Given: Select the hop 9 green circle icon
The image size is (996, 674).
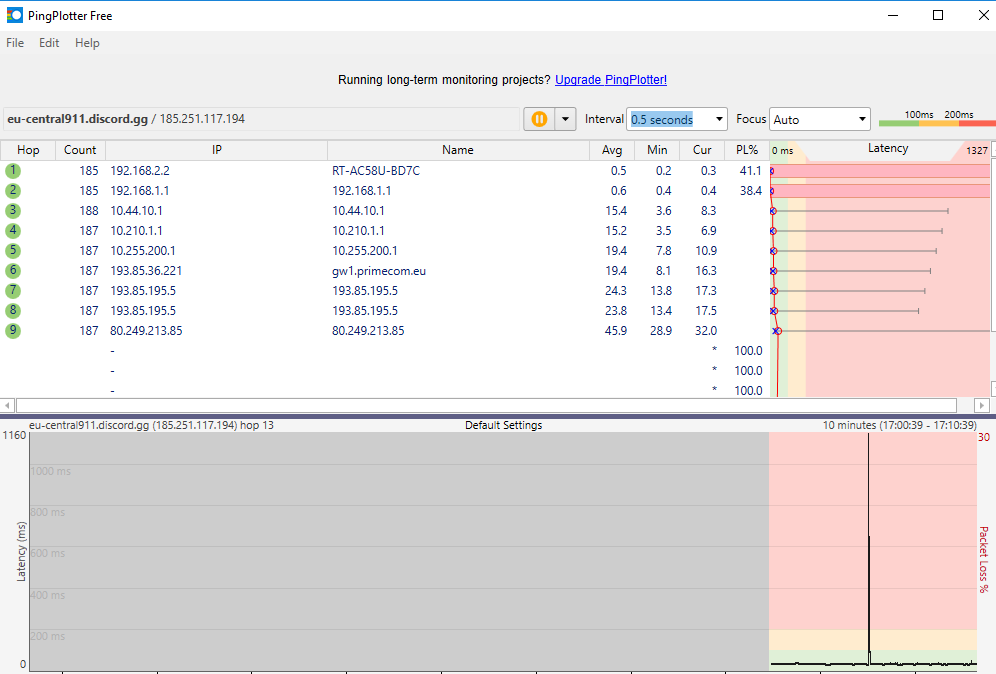Looking at the screenshot, I should [x=13, y=331].
